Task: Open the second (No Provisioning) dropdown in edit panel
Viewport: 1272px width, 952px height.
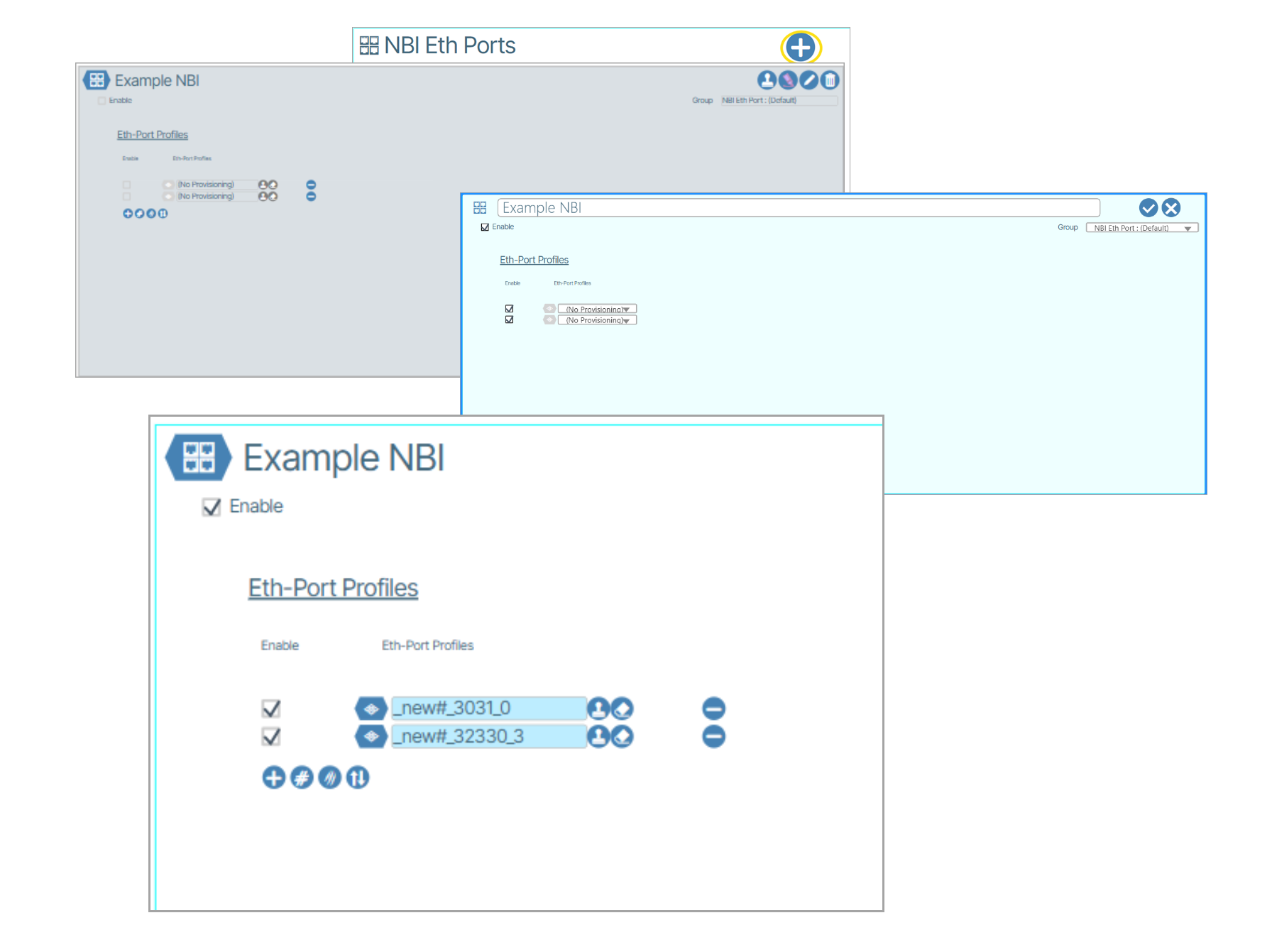Action: 597,320
